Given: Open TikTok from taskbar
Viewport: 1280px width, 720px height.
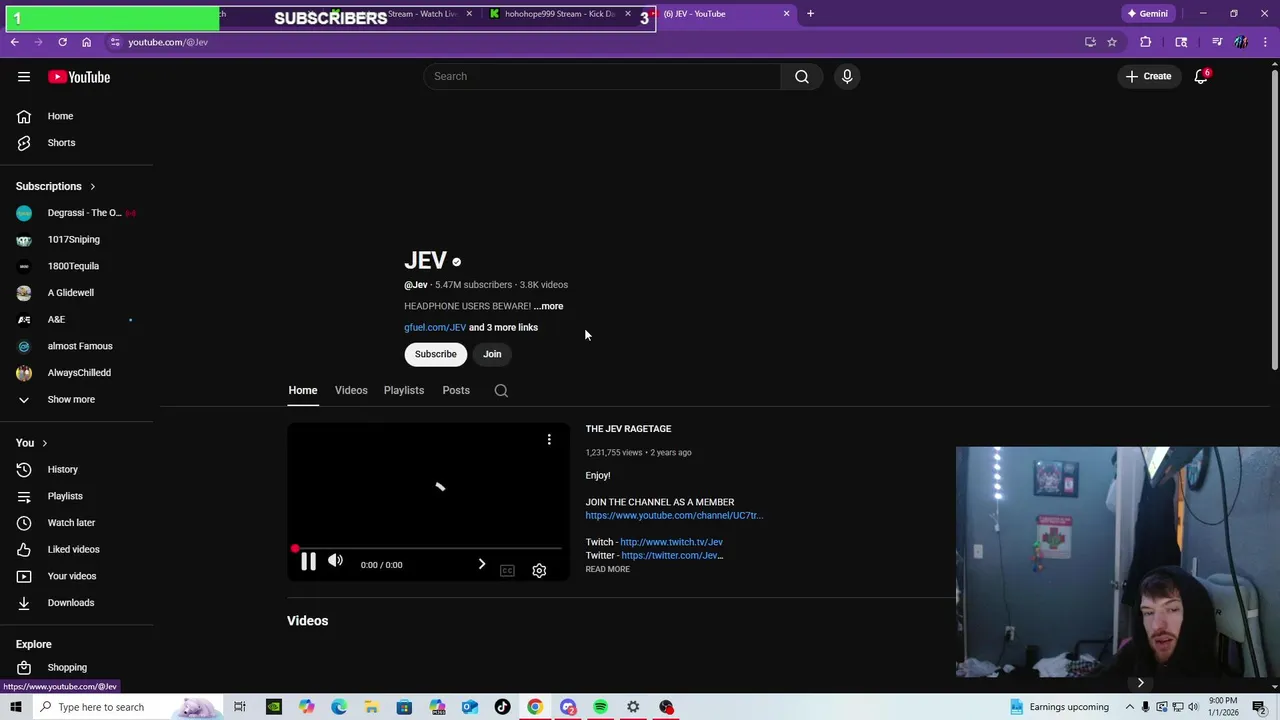Looking at the screenshot, I should (502, 707).
